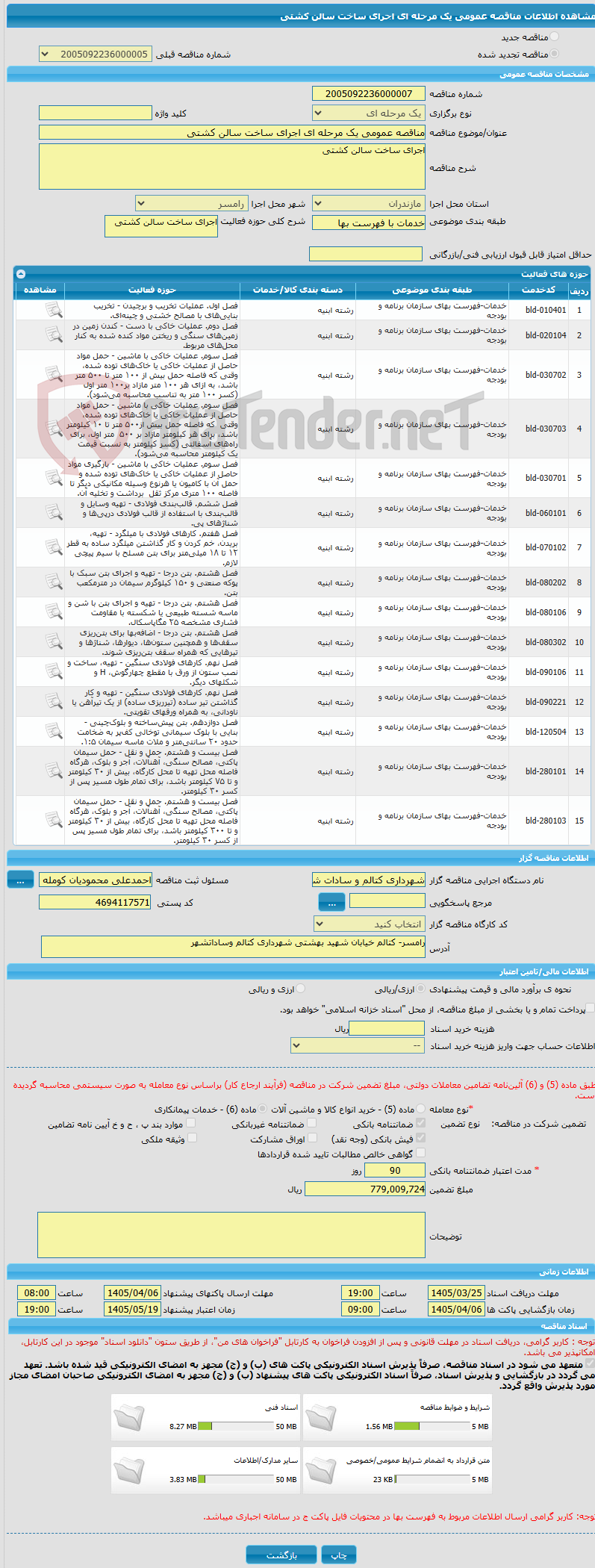Select ماده (6) خدمات پیمانکاری radio
Screen dimensions: 595x1568
[263, 1109]
